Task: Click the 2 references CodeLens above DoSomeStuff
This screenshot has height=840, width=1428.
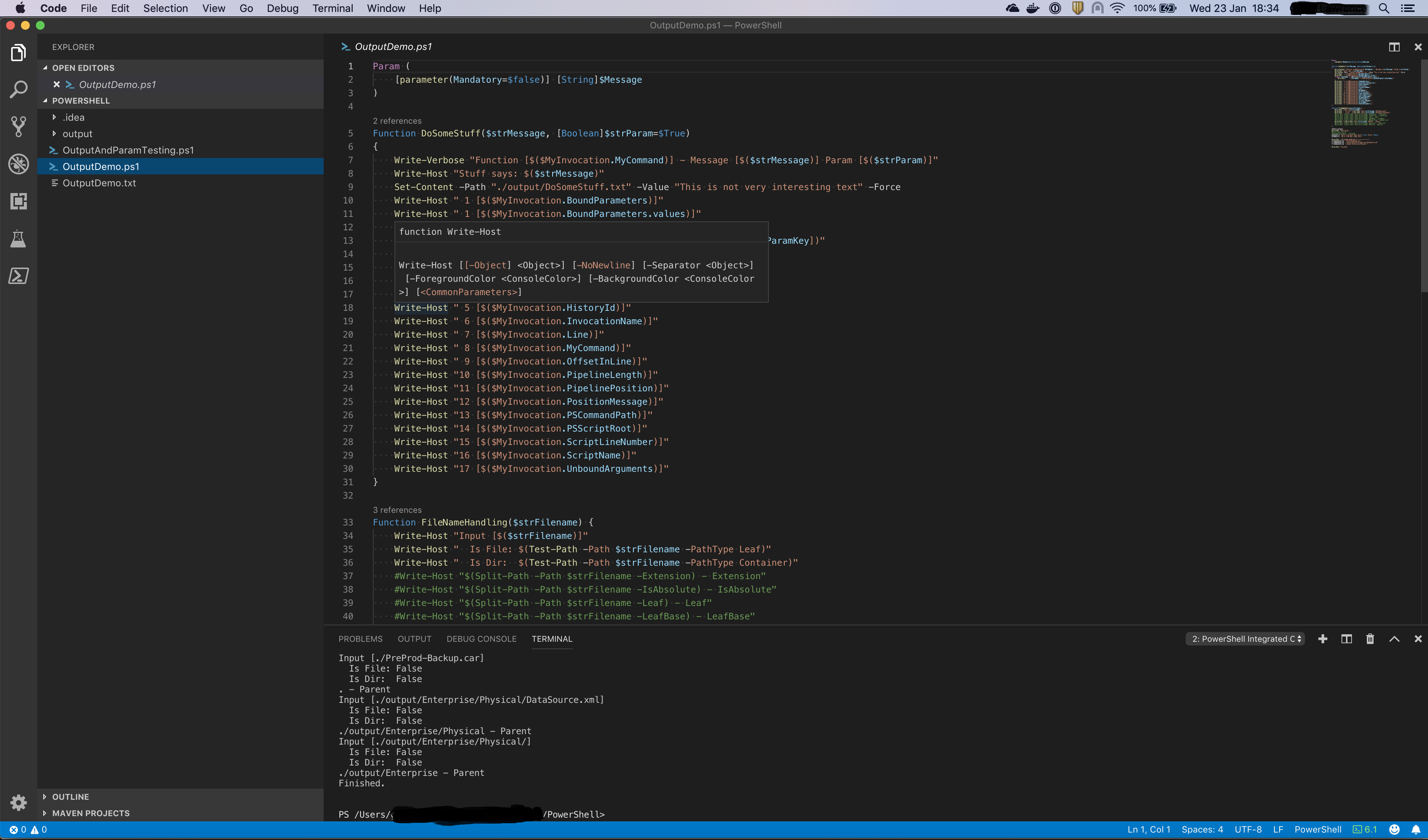Action: pyautogui.click(x=397, y=121)
